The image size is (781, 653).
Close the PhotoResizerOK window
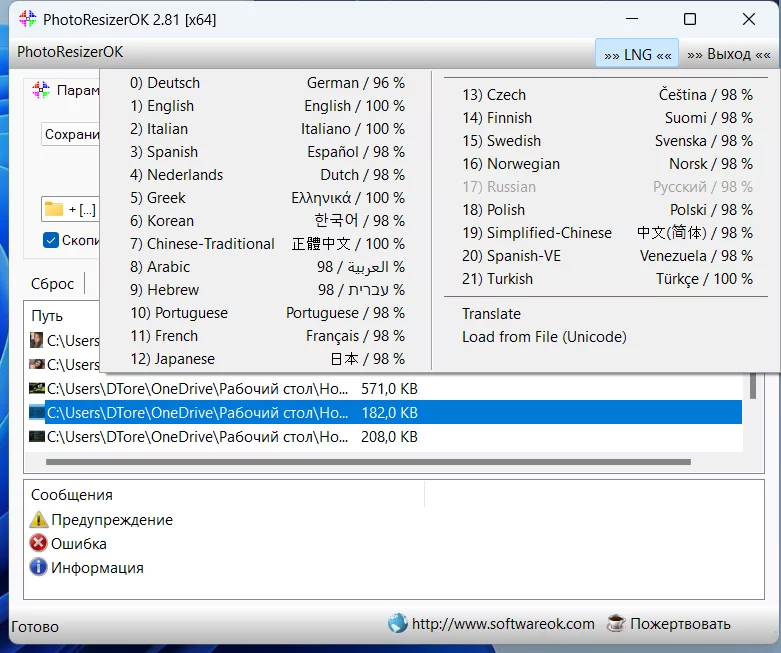(749, 19)
